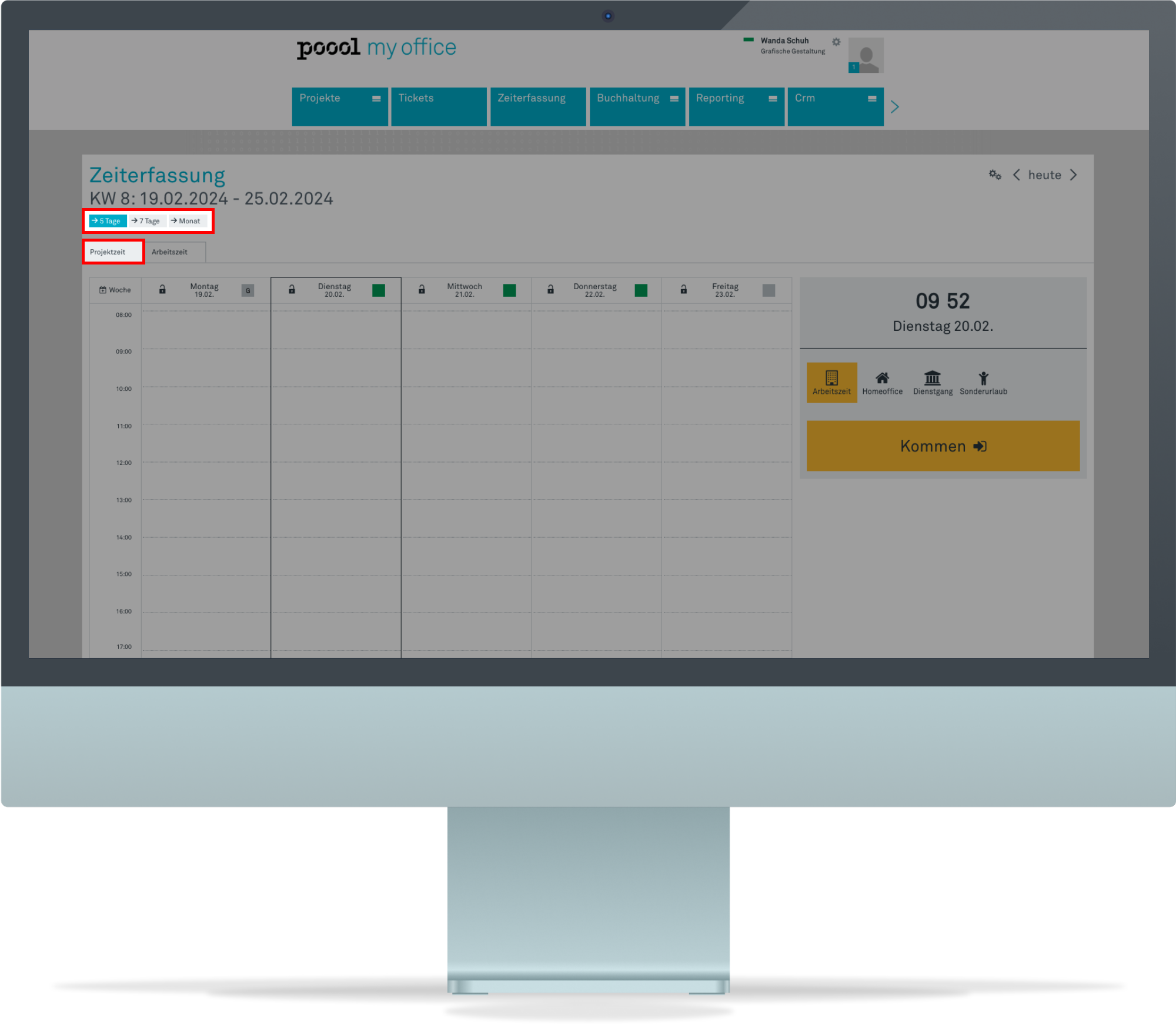Click heute button to go to today

pos(1046,175)
